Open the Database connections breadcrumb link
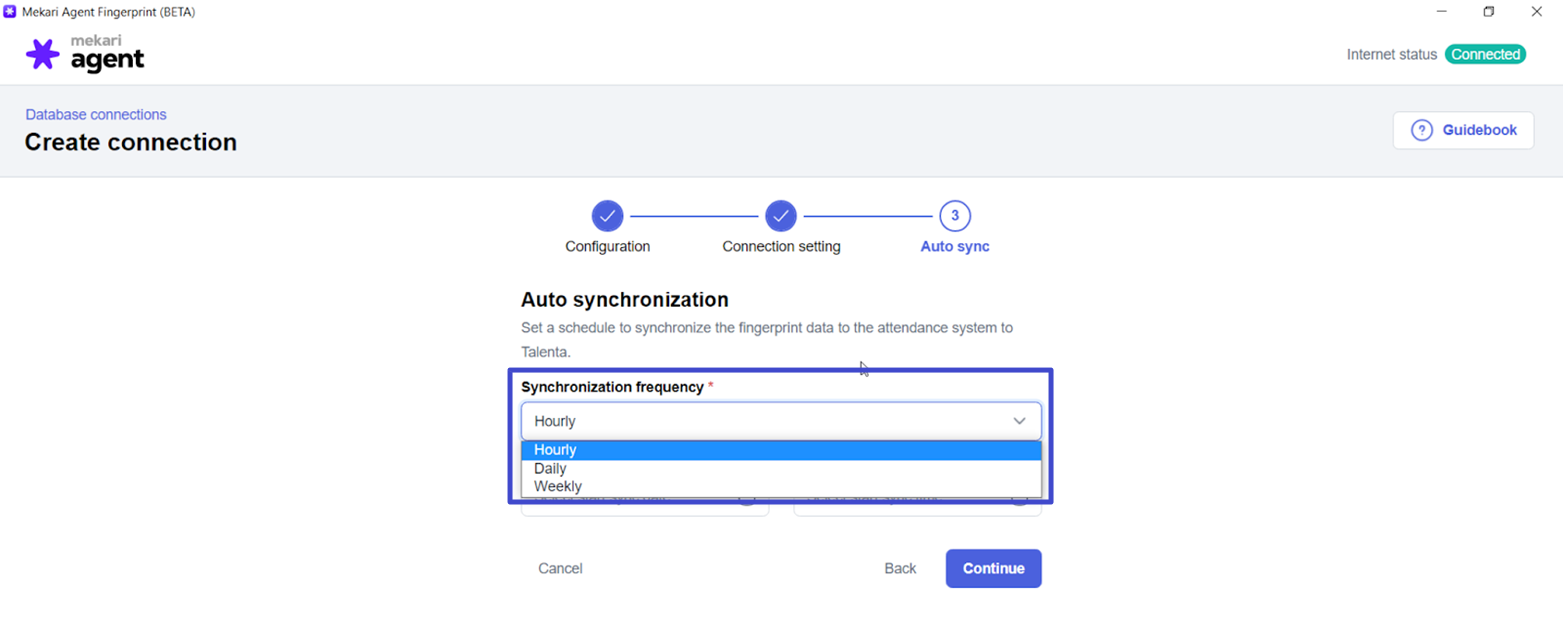 point(96,115)
